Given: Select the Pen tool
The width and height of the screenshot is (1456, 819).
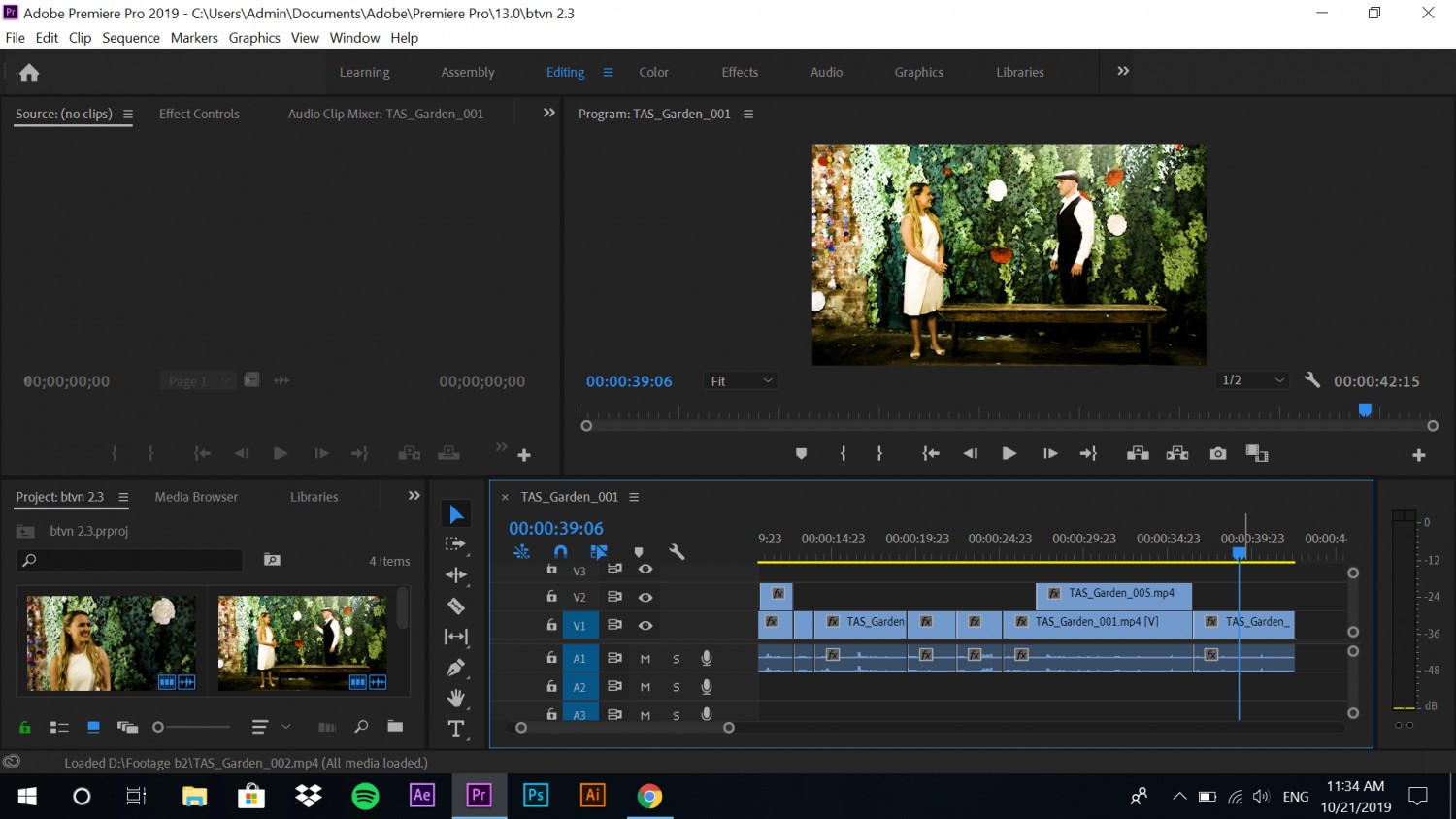Looking at the screenshot, I should coord(456,668).
